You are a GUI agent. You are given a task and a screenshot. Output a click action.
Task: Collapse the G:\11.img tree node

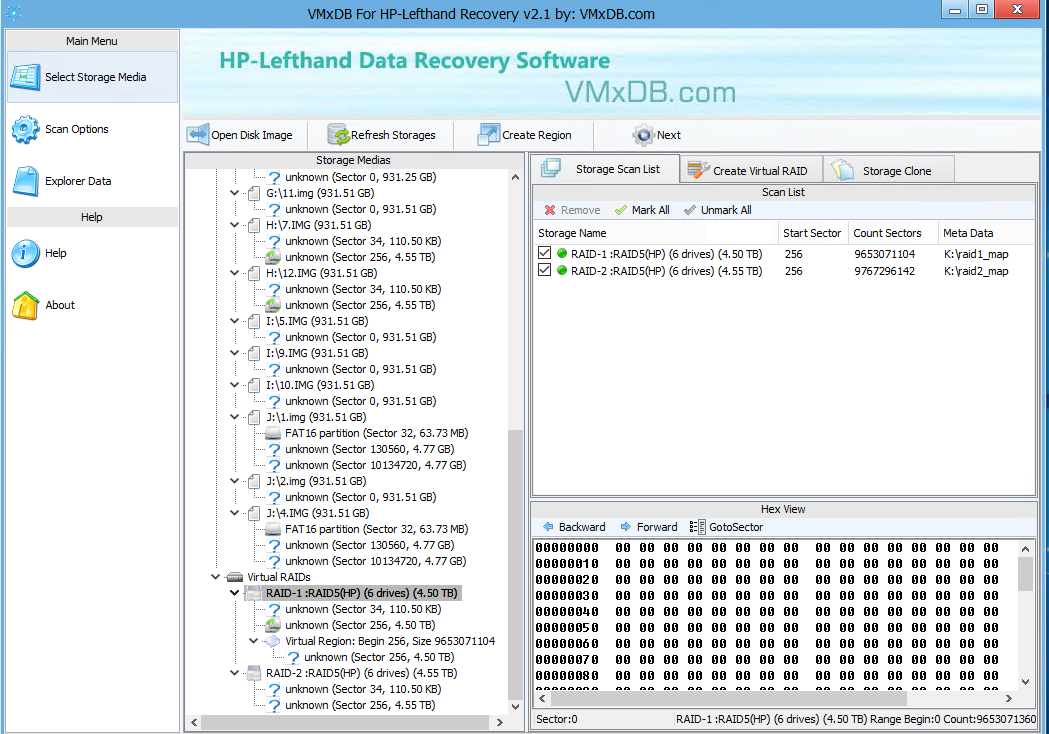click(234, 193)
